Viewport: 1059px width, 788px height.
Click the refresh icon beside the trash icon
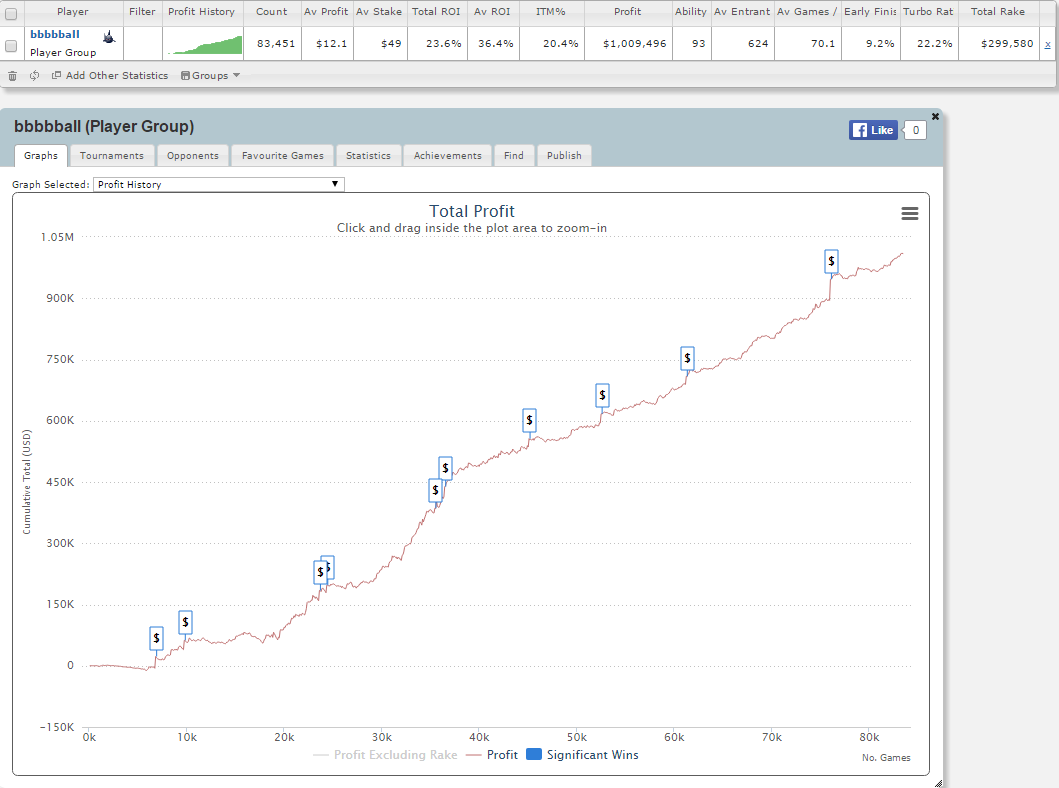pos(34,76)
